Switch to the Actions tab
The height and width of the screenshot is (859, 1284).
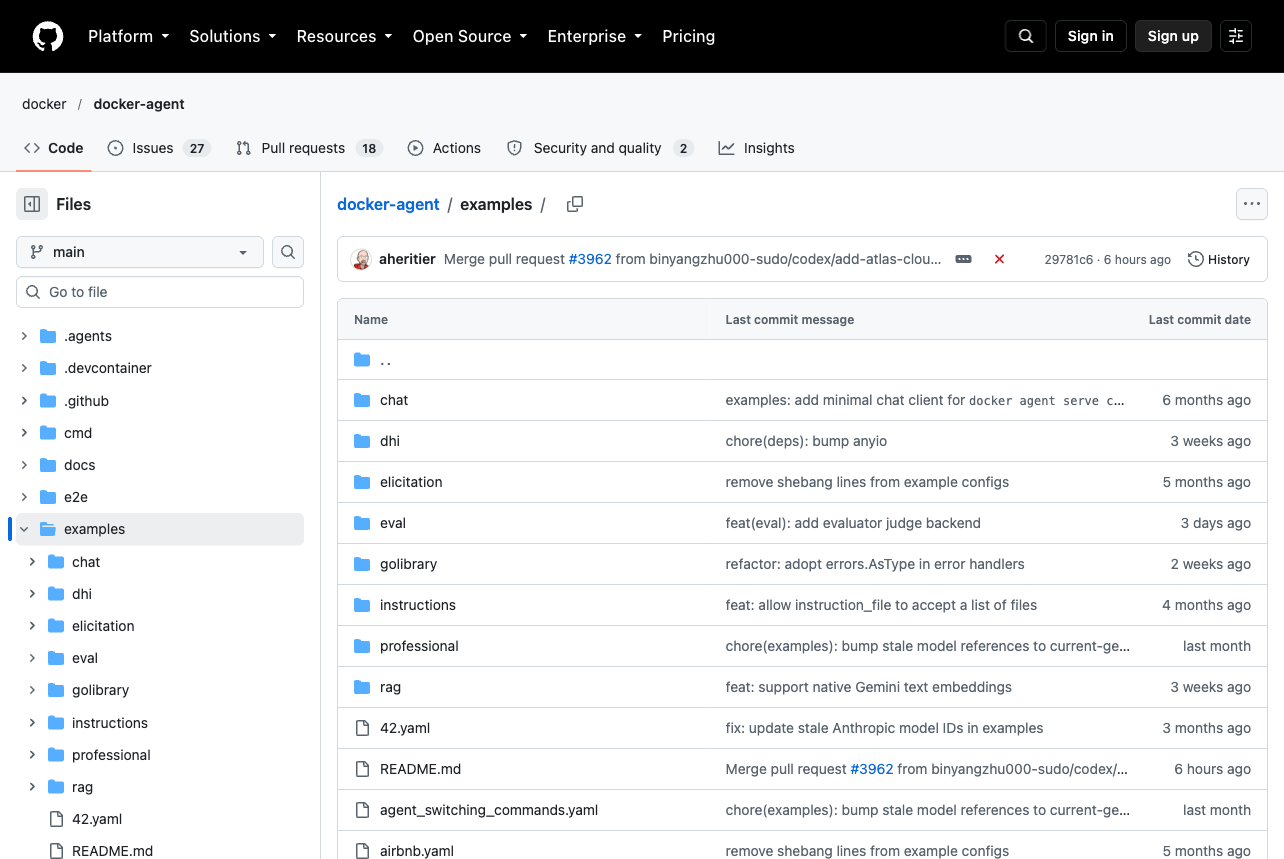pyautogui.click(x=445, y=148)
